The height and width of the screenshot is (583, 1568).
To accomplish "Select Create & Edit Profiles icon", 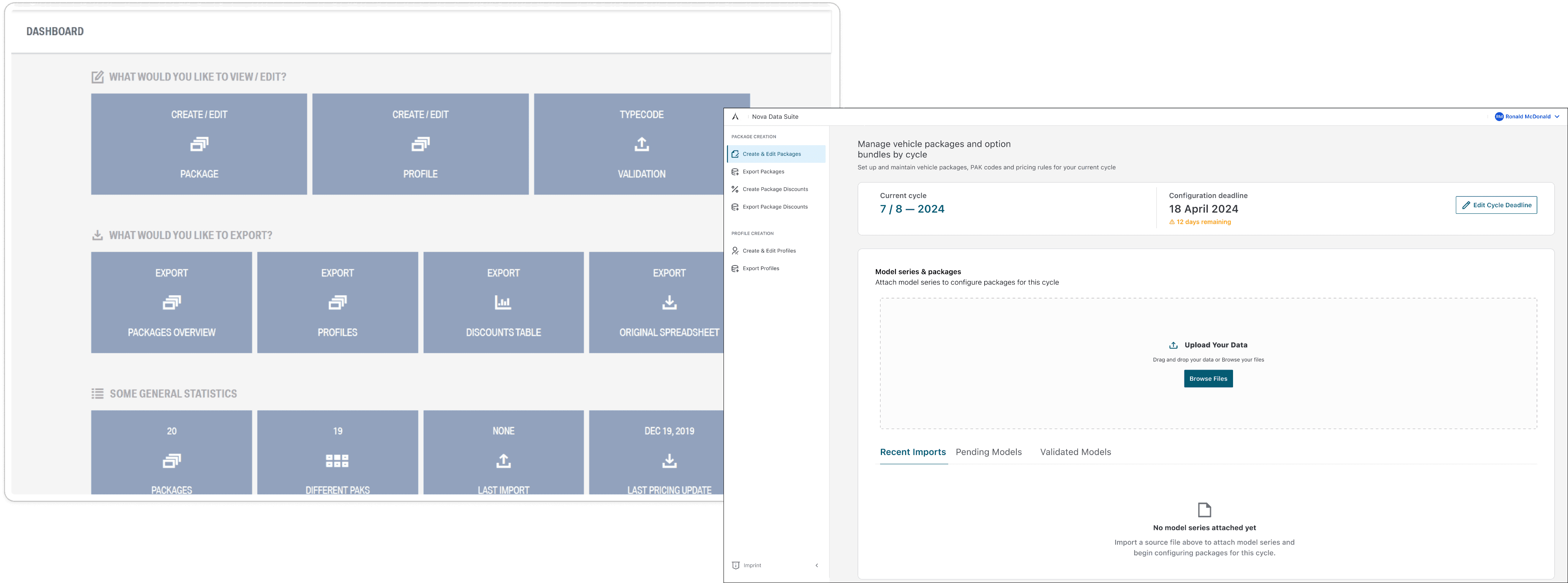I will point(735,251).
